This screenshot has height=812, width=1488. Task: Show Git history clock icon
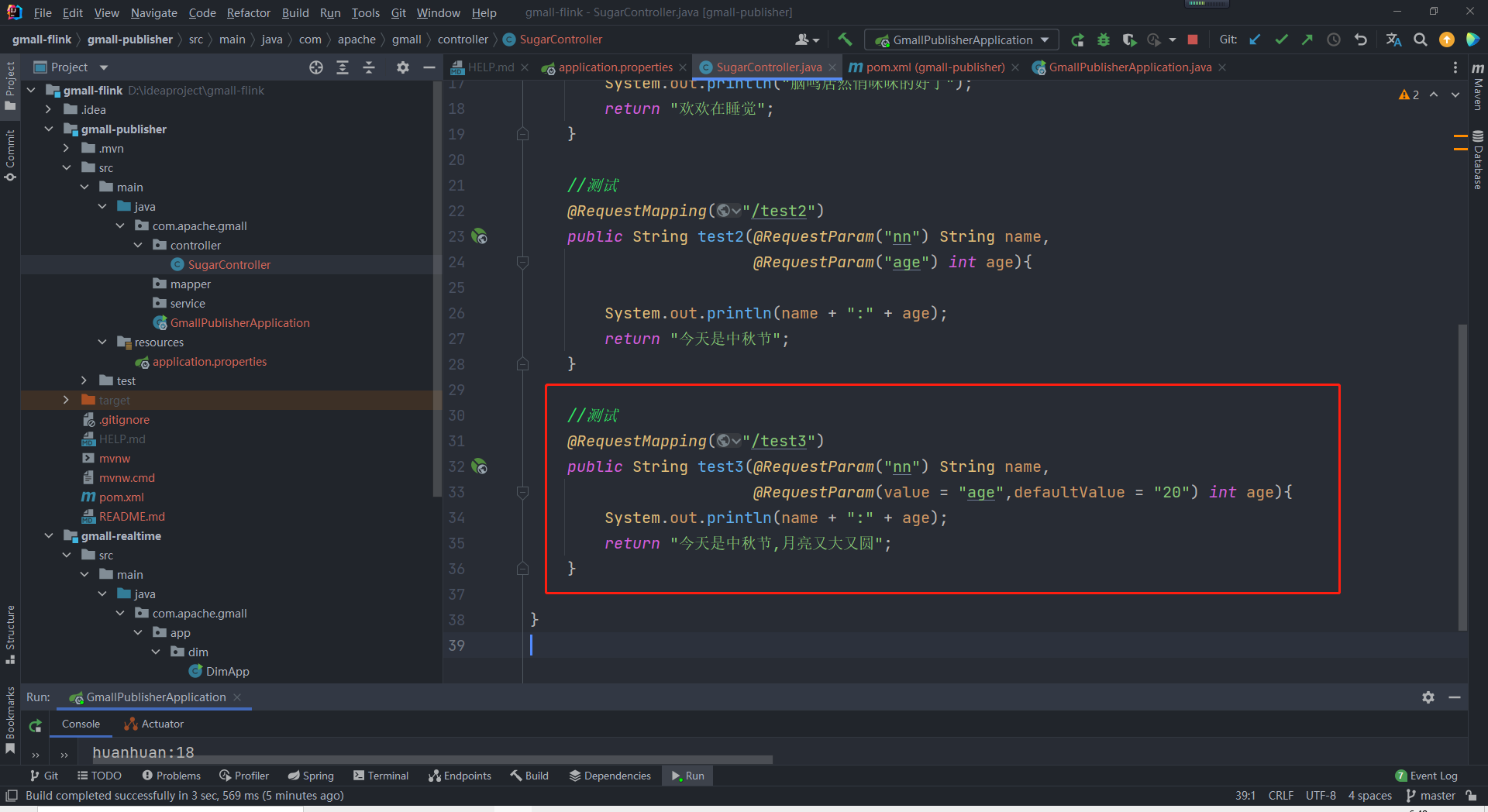click(x=1334, y=40)
